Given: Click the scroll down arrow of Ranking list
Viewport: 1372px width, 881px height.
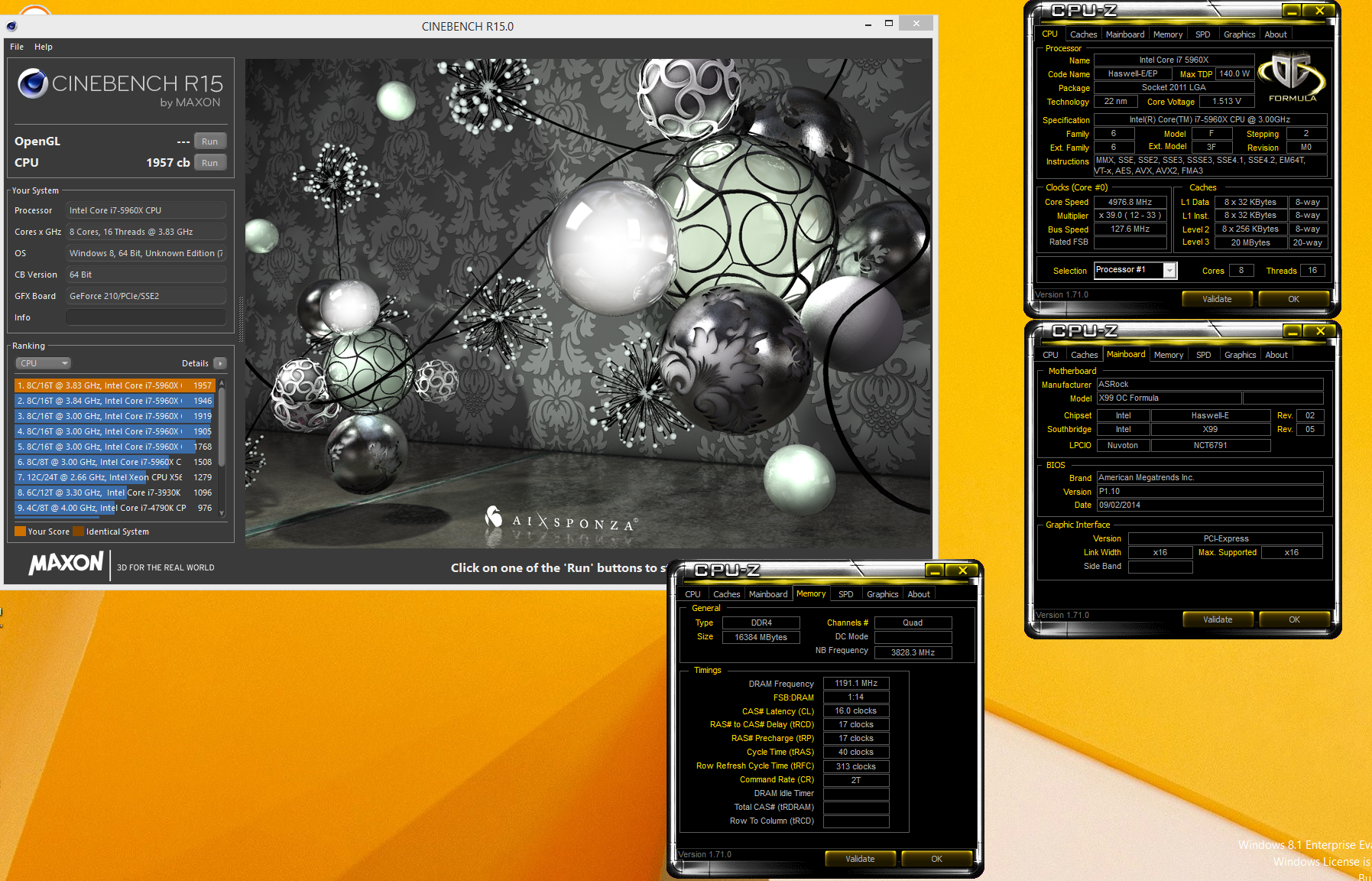Looking at the screenshot, I should click(222, 513).
